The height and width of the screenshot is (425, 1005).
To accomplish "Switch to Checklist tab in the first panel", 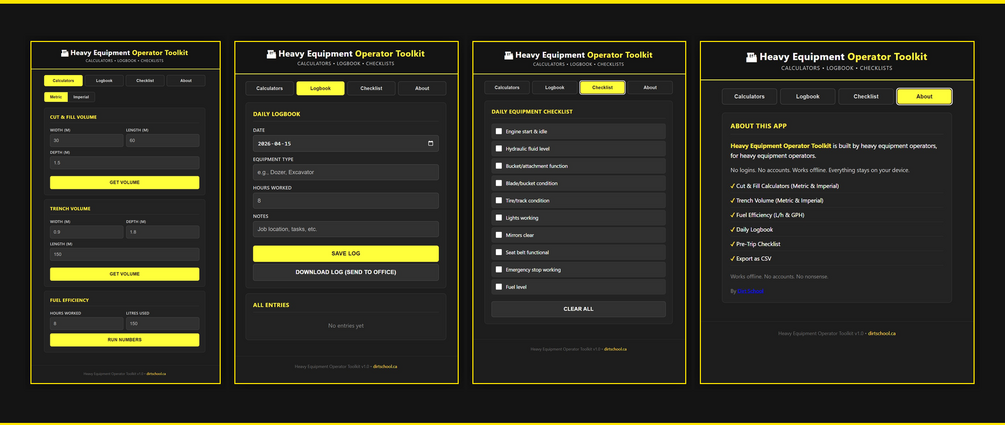I will coord(145,81).
